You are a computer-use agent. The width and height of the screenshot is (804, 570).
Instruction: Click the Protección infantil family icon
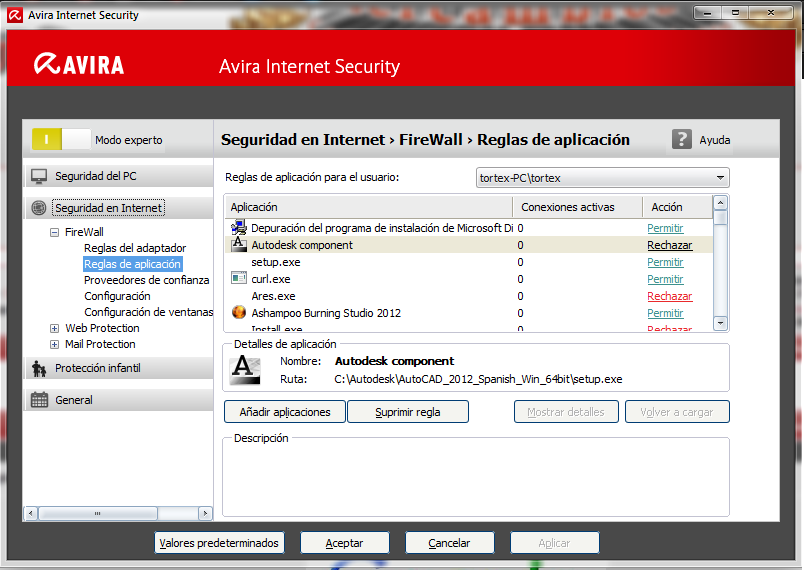[x=39, y=368]
